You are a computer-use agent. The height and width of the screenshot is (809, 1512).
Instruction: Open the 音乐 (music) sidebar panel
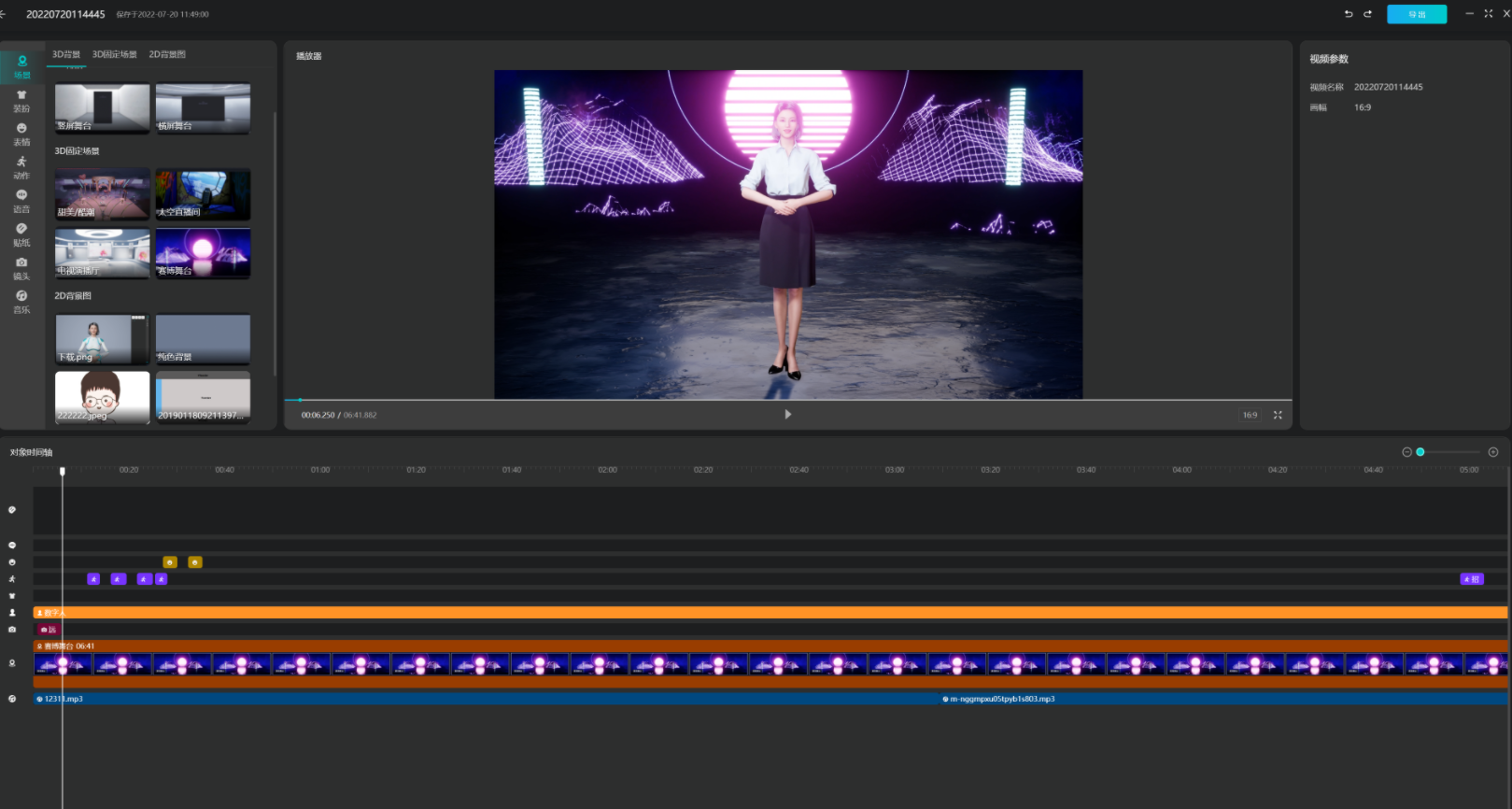click(x=21, y=302)
